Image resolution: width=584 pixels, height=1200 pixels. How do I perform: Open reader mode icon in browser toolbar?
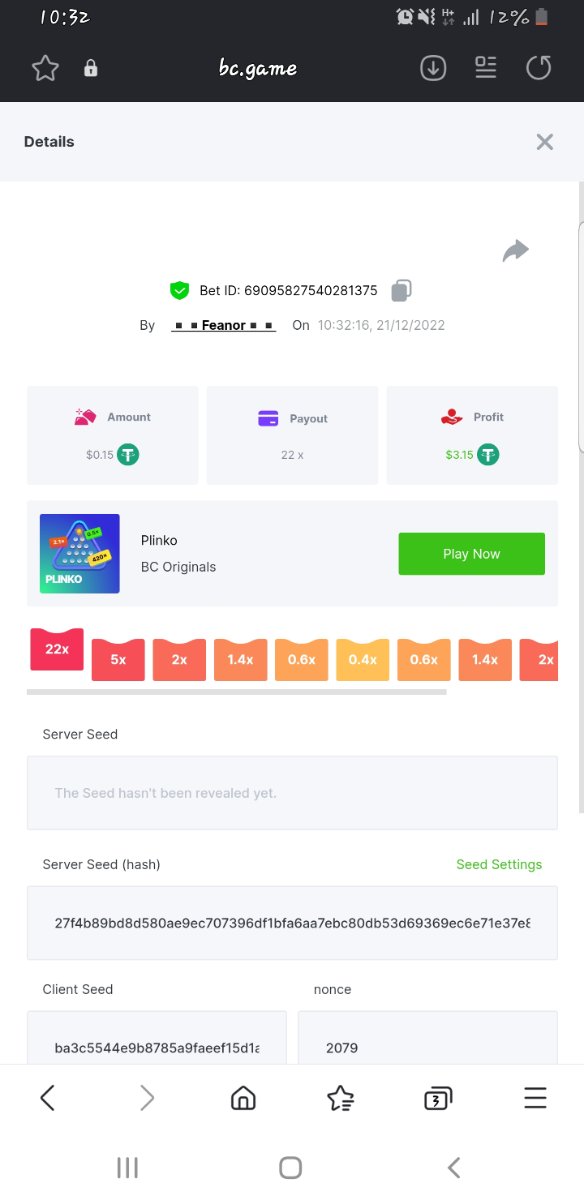486,68
